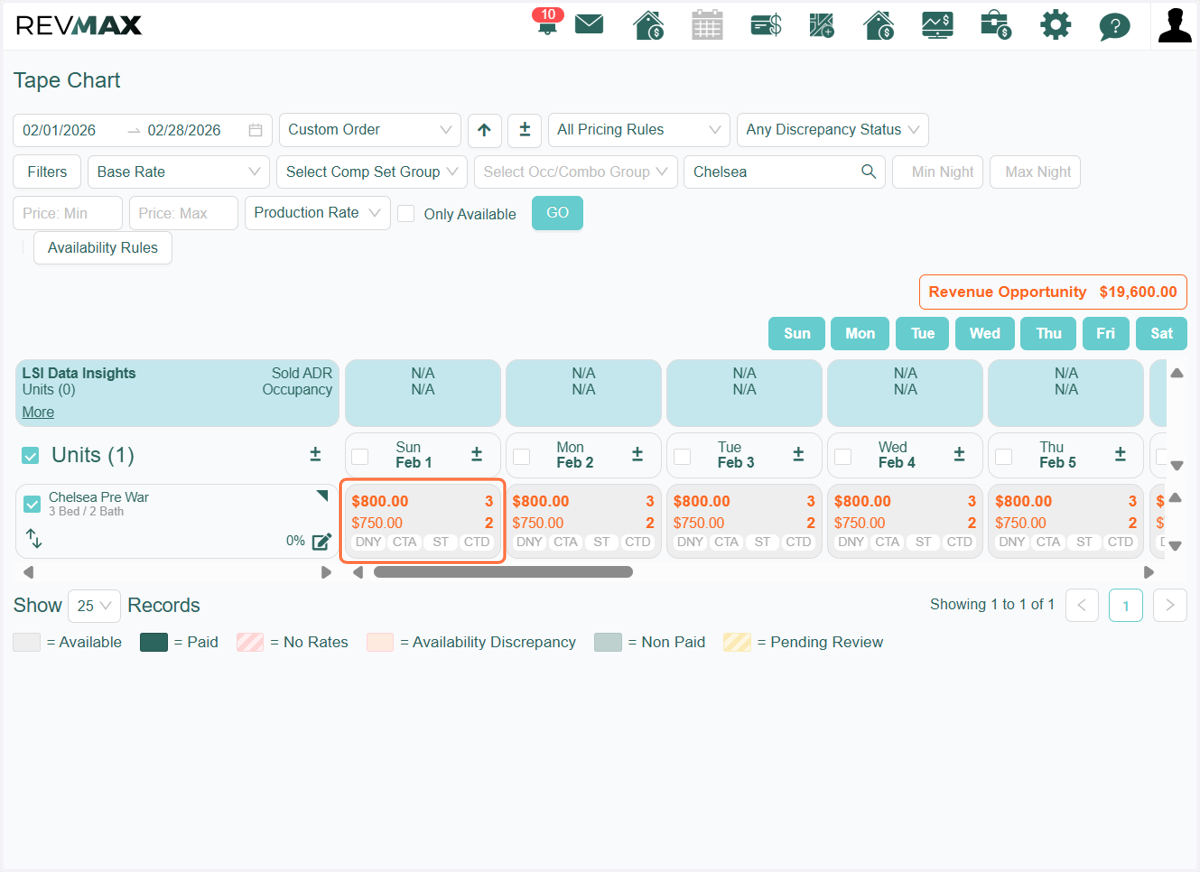Check the Thu Feb 5 column checkbox
This screenshot has width=1200, height=872.
[1004, 457]
